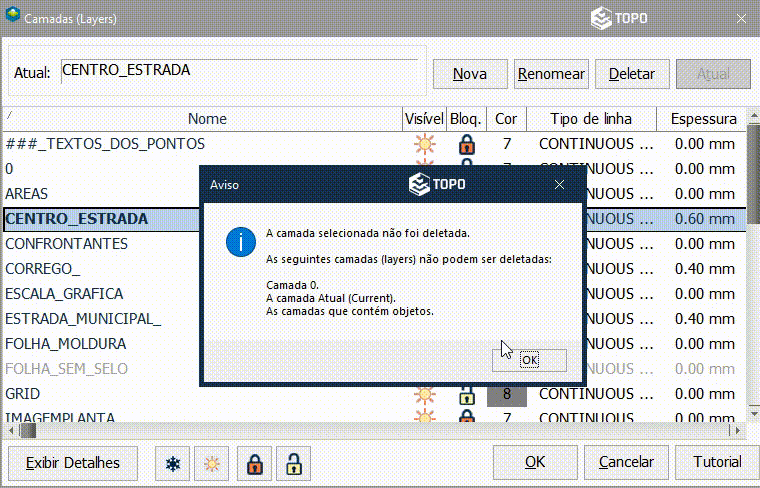This screenshot has width=760, height=488.
Task: Select the ESCALA_GRAFICA layer
Action: (64, 294)
